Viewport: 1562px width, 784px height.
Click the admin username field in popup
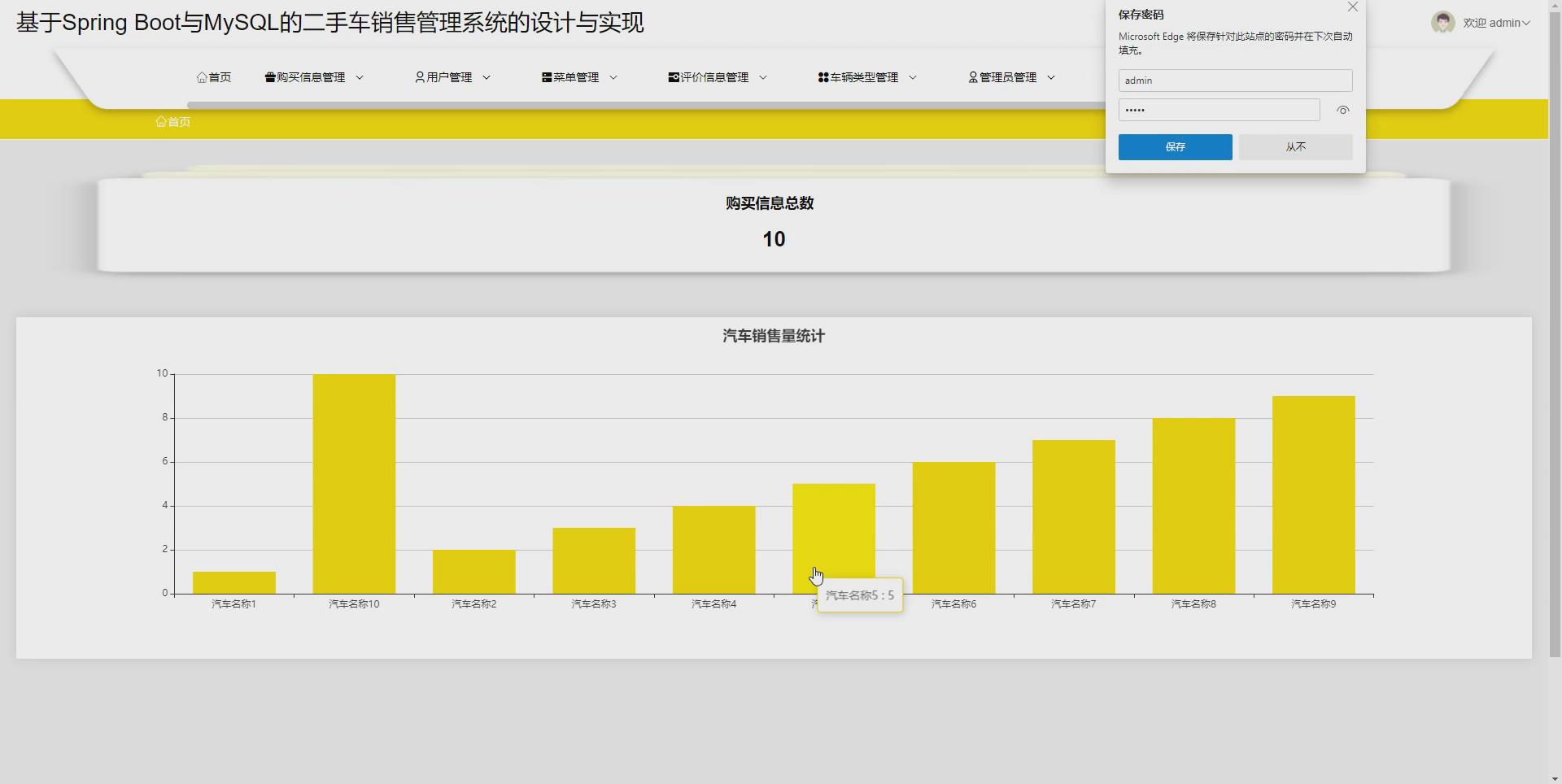tap(1236, 81)
